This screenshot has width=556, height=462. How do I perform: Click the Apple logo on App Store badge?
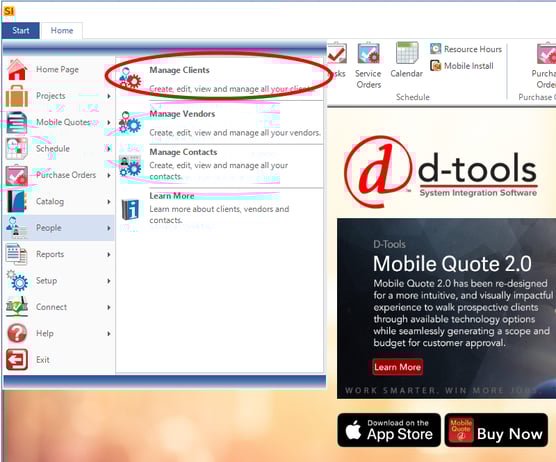point(353,430)
